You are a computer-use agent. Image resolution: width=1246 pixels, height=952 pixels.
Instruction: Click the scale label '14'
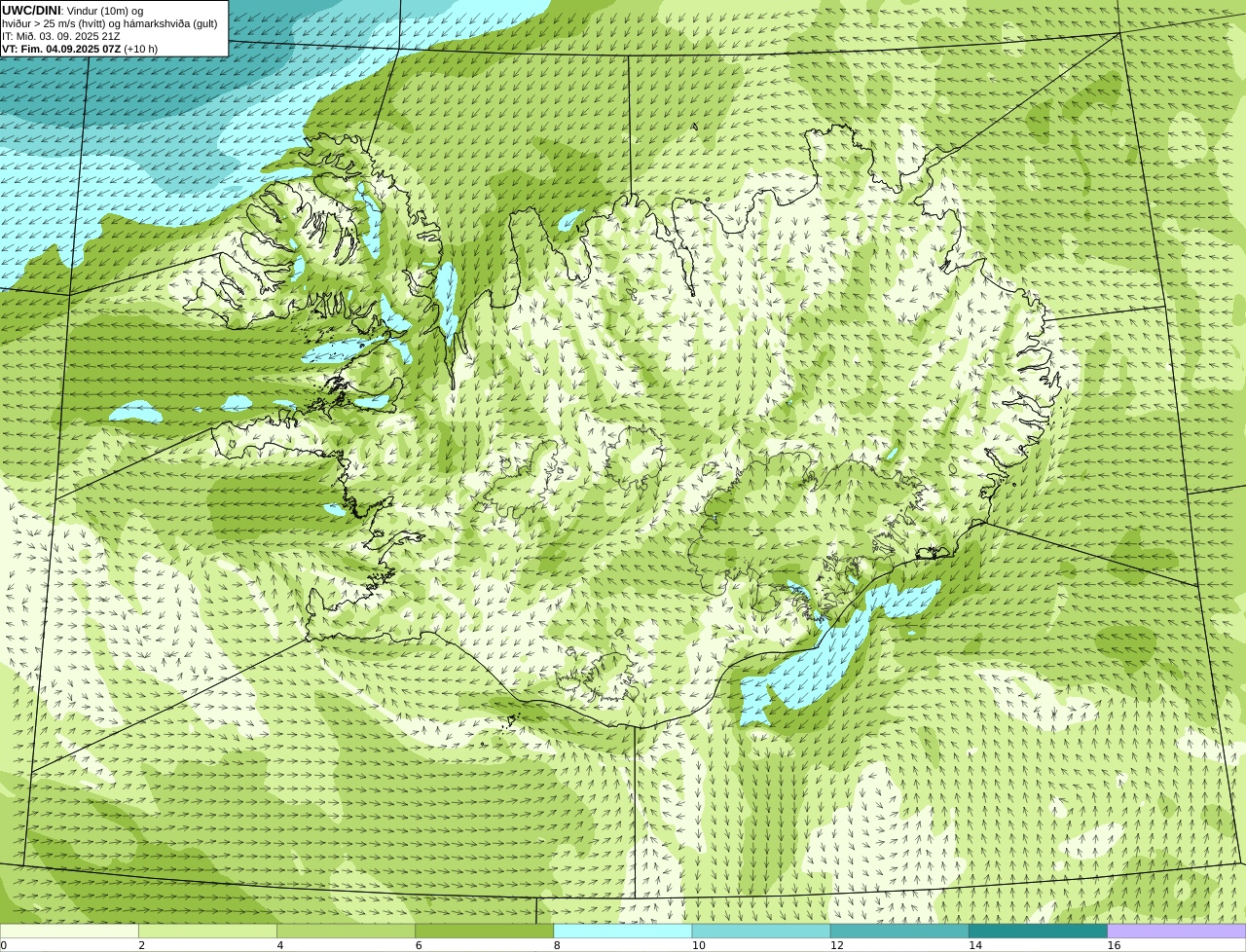click(x=975, y=945)
